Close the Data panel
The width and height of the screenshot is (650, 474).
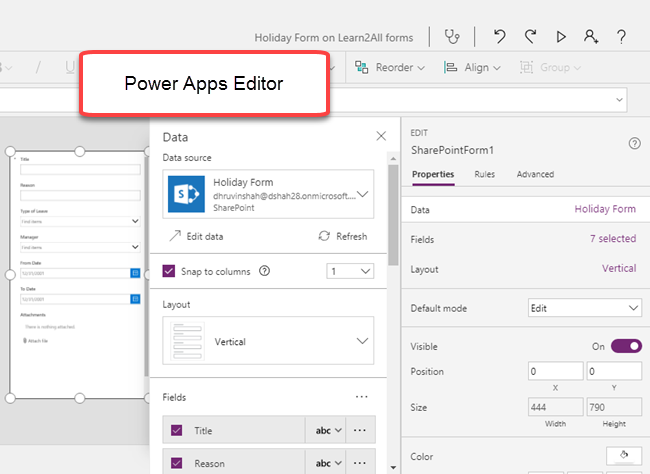click(381, 136)
